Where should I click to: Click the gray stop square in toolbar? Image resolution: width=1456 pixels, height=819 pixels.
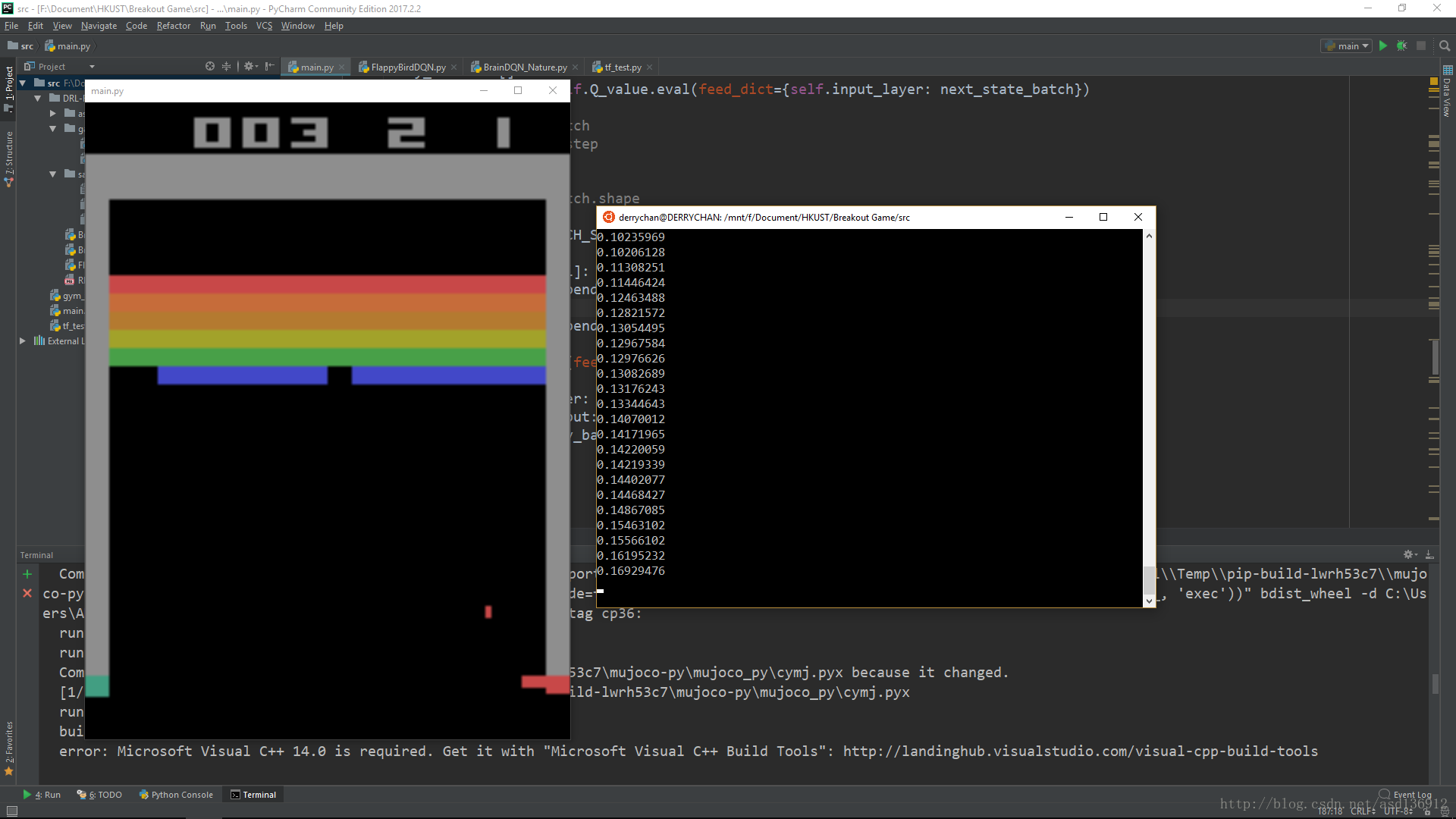tap(1421, 46)
